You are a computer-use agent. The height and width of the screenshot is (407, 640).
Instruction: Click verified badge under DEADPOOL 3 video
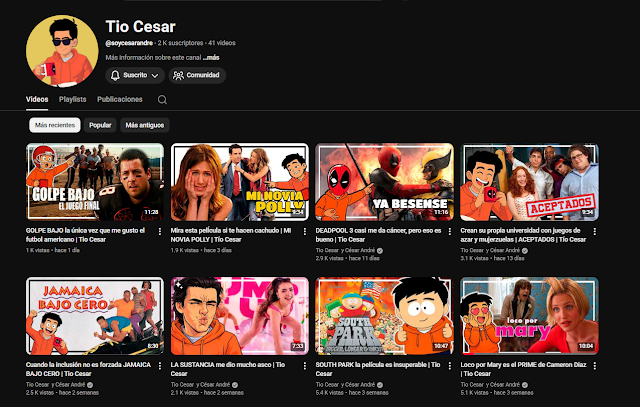(380, 251)
